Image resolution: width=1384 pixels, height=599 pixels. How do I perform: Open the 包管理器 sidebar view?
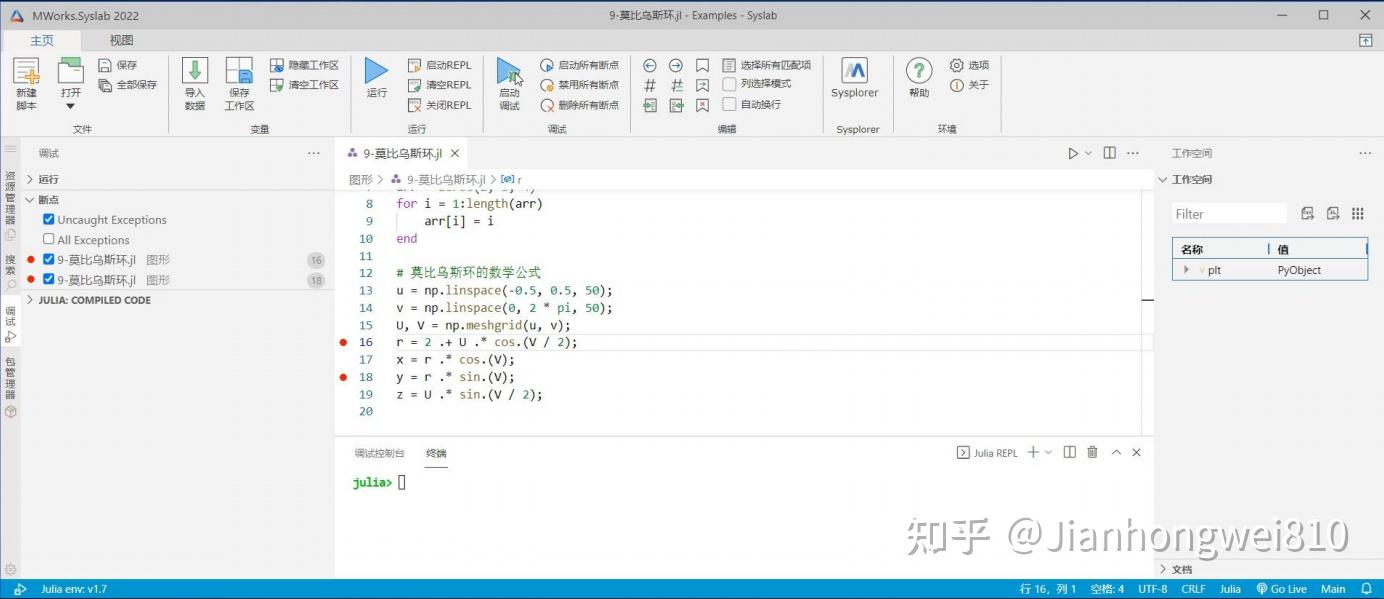click(x=10, y=388)
